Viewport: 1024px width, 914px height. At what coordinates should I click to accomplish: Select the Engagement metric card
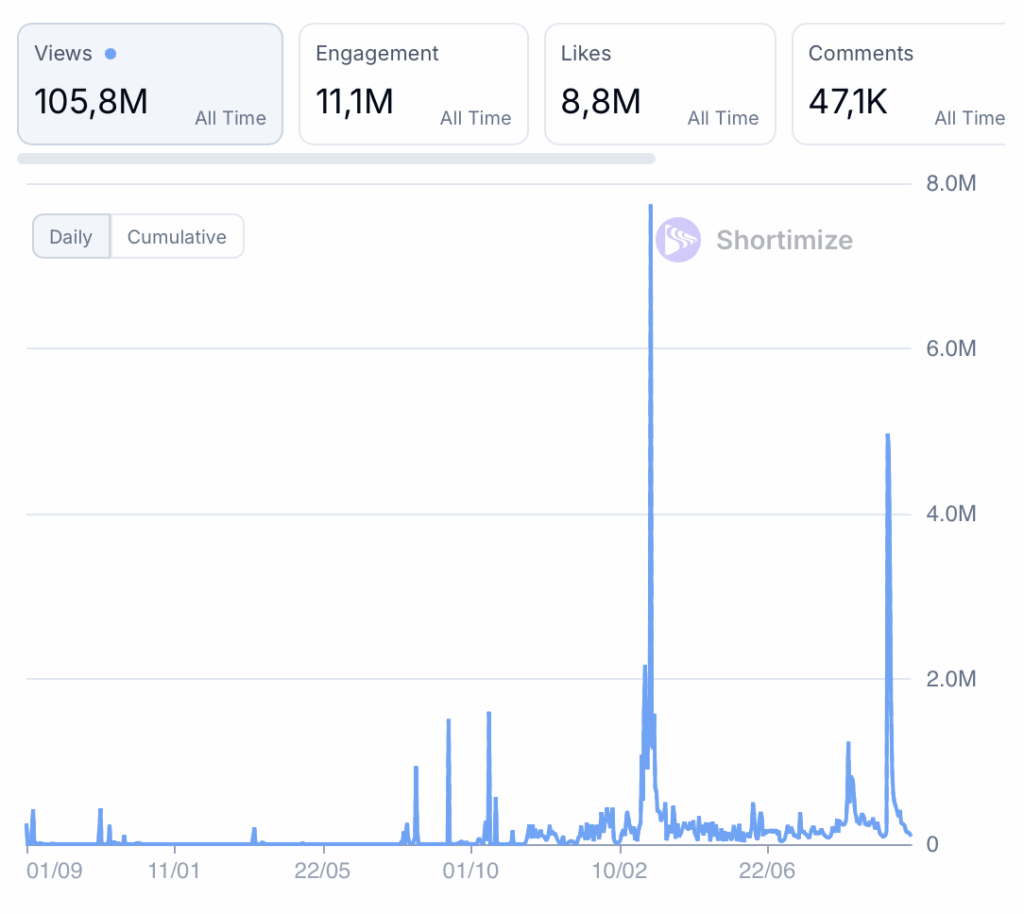[x=413, y=85]
